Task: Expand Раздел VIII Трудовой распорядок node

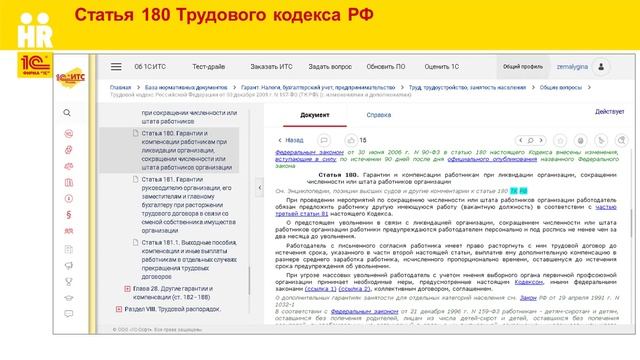Action: (x=119, y=309)
